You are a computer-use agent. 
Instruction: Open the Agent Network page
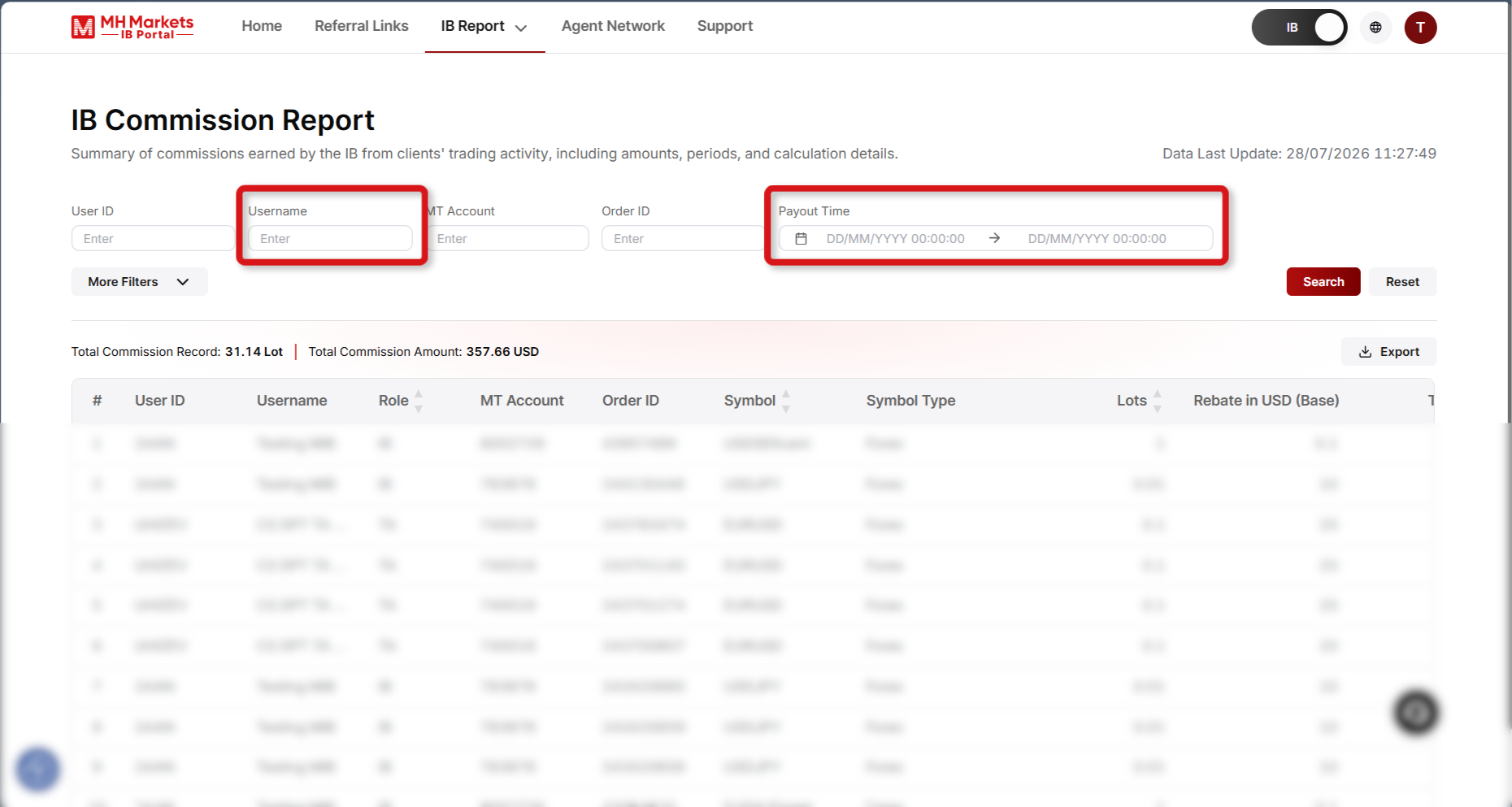click(x=613, y=26)
